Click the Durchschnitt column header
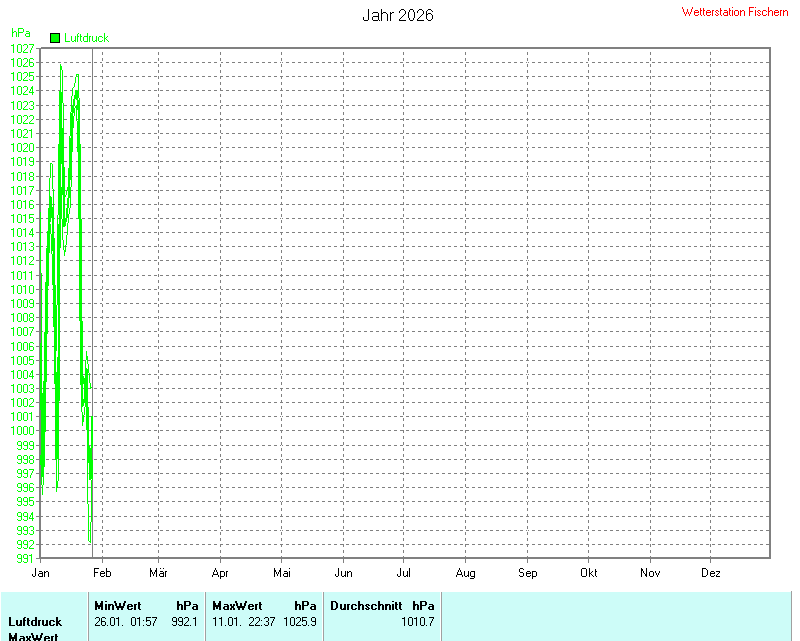 [366, 605]
